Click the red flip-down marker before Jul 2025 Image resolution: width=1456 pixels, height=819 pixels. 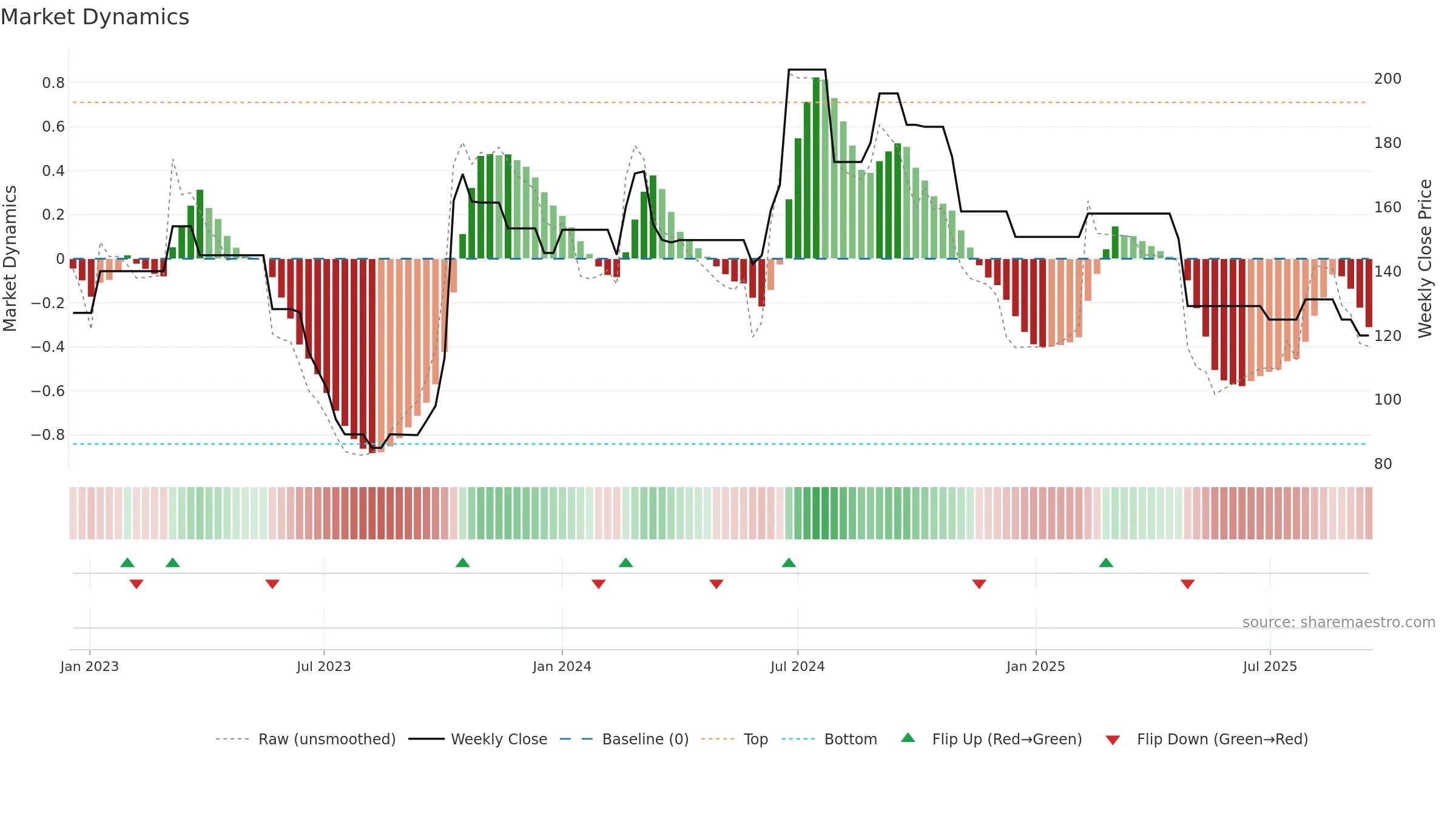1188,584
